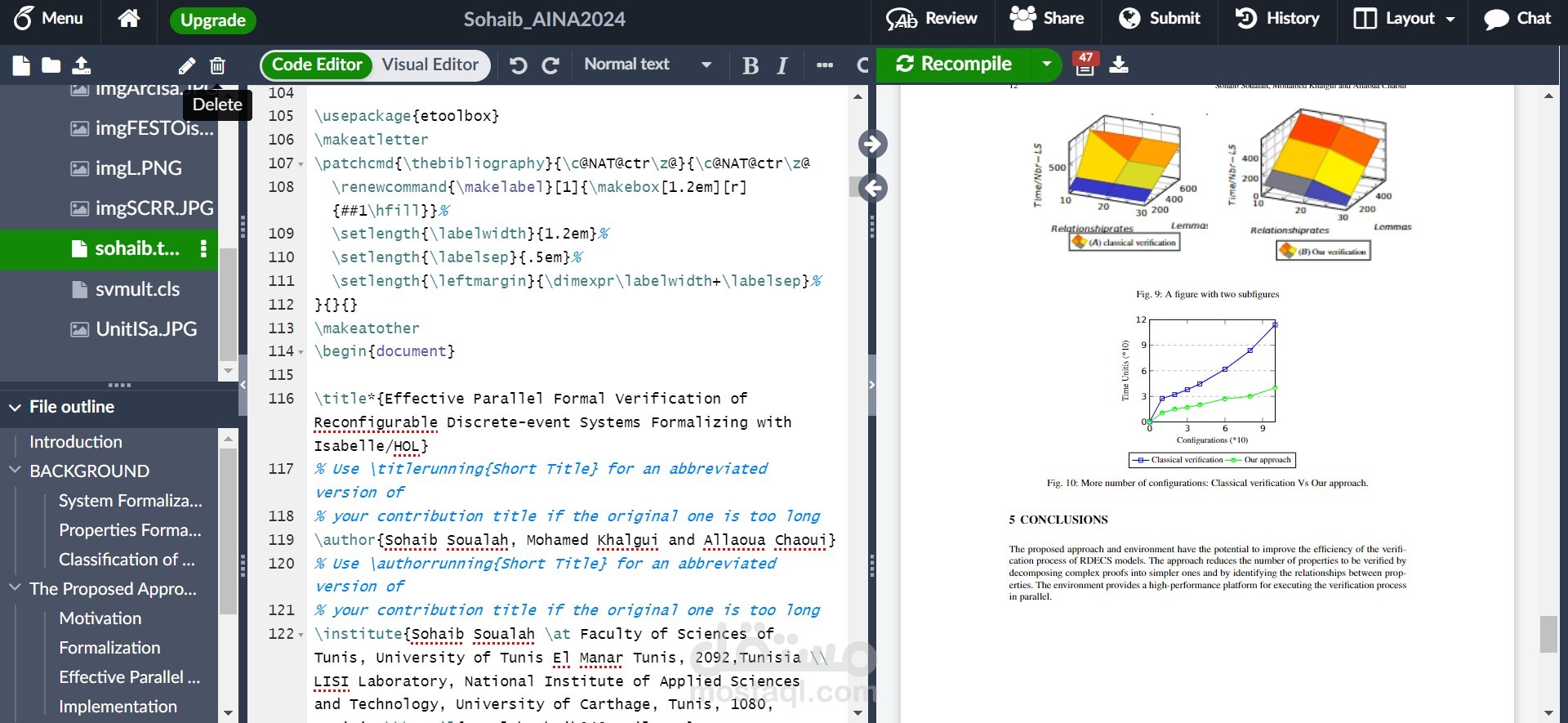Jump to Effective Parallel ... outline entry
1568x723 pixels.
click(129, 677)
